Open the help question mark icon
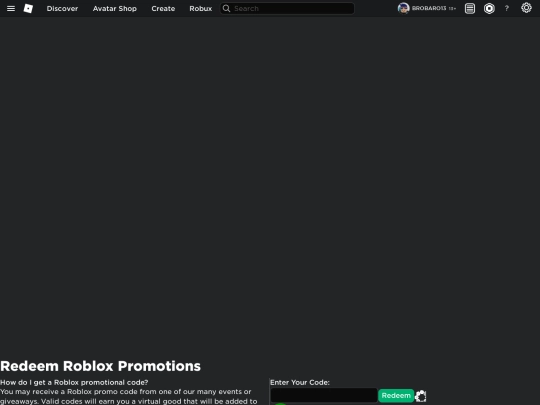The width and height of the screenshot is (540, 405). coord(507,9)
